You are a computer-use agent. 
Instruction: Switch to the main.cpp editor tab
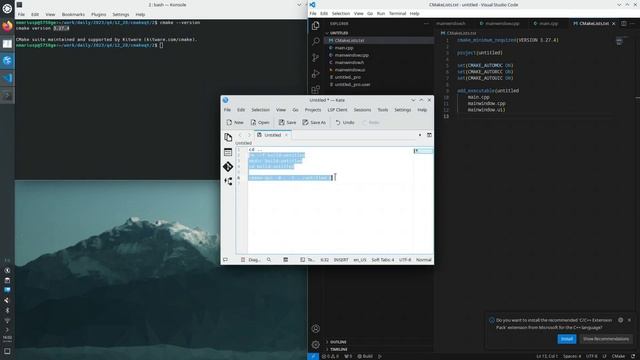pyautogui.click(x=546, y=24)
